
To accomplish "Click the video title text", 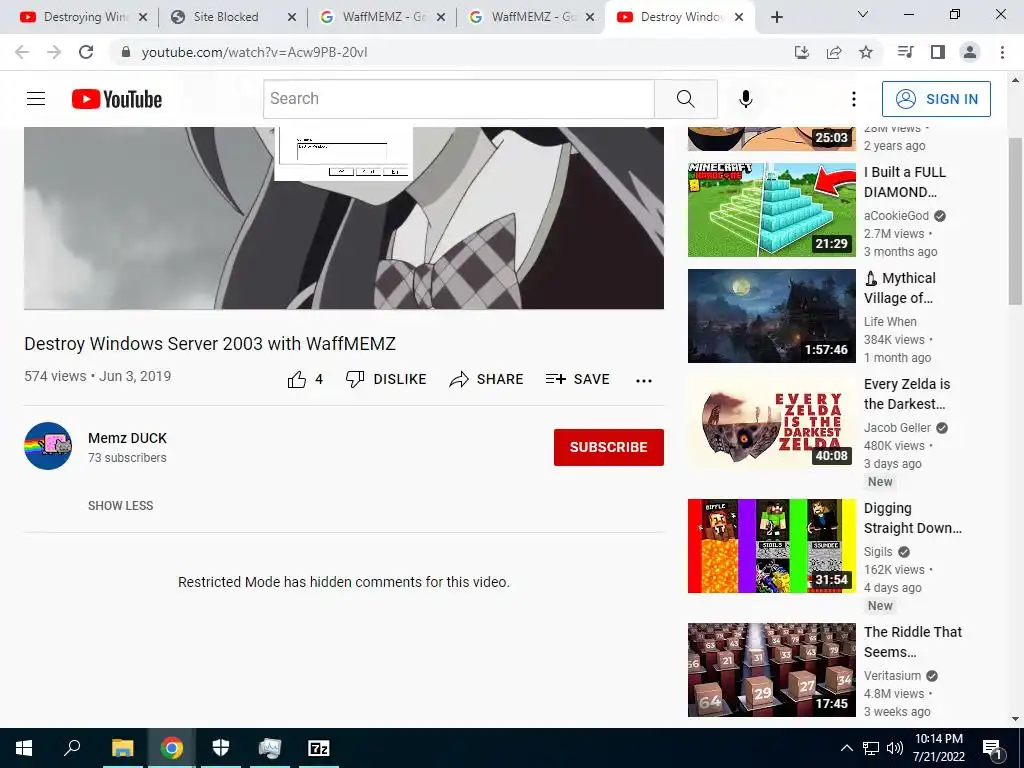I will [x=210, y=344].
